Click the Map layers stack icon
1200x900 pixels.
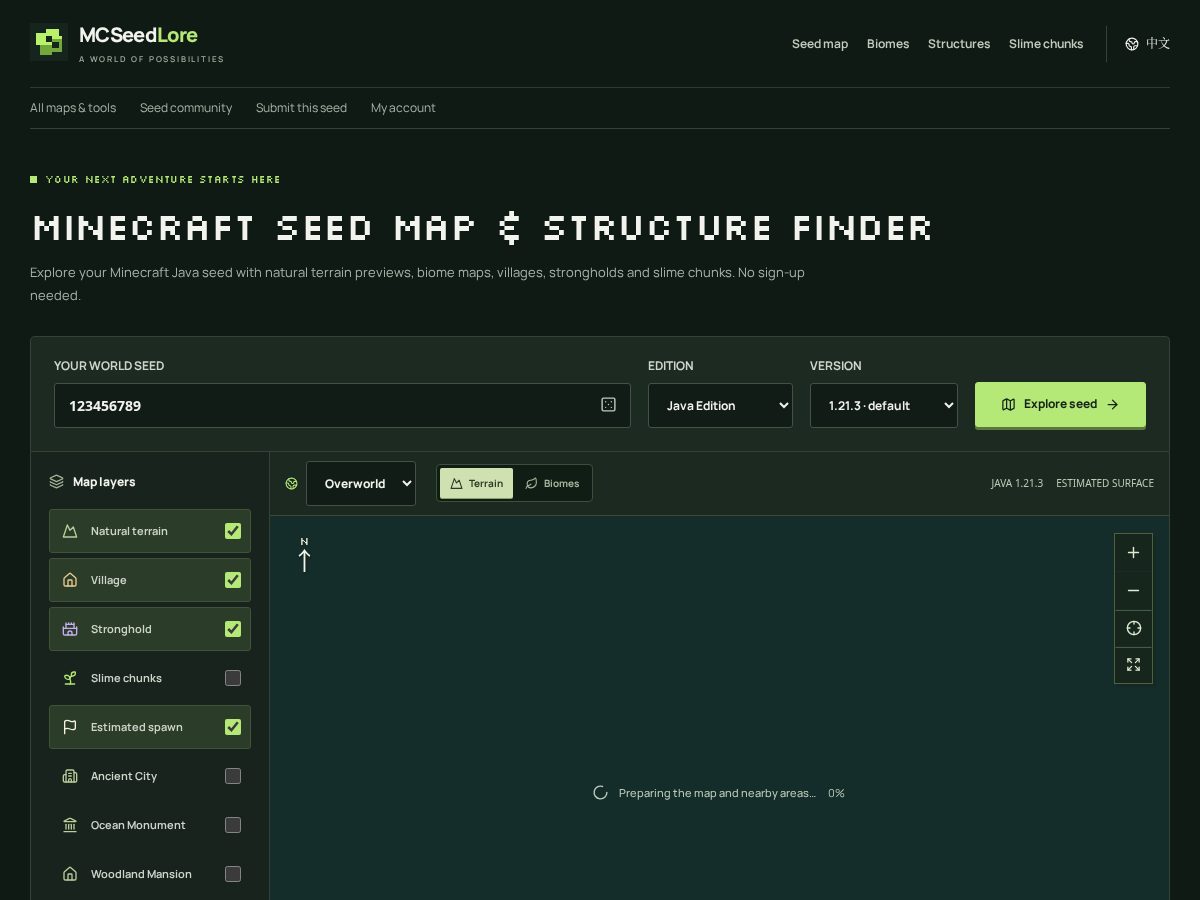pos(57,482)
